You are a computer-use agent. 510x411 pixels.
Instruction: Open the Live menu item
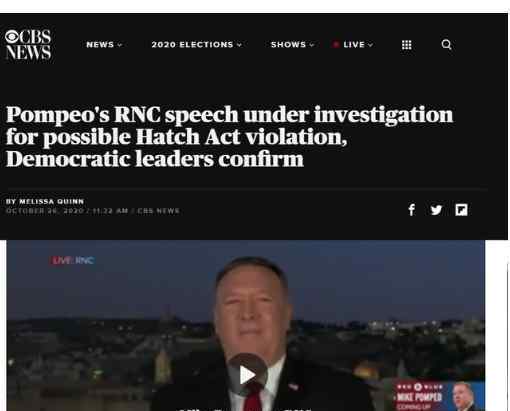coord(354,44)
